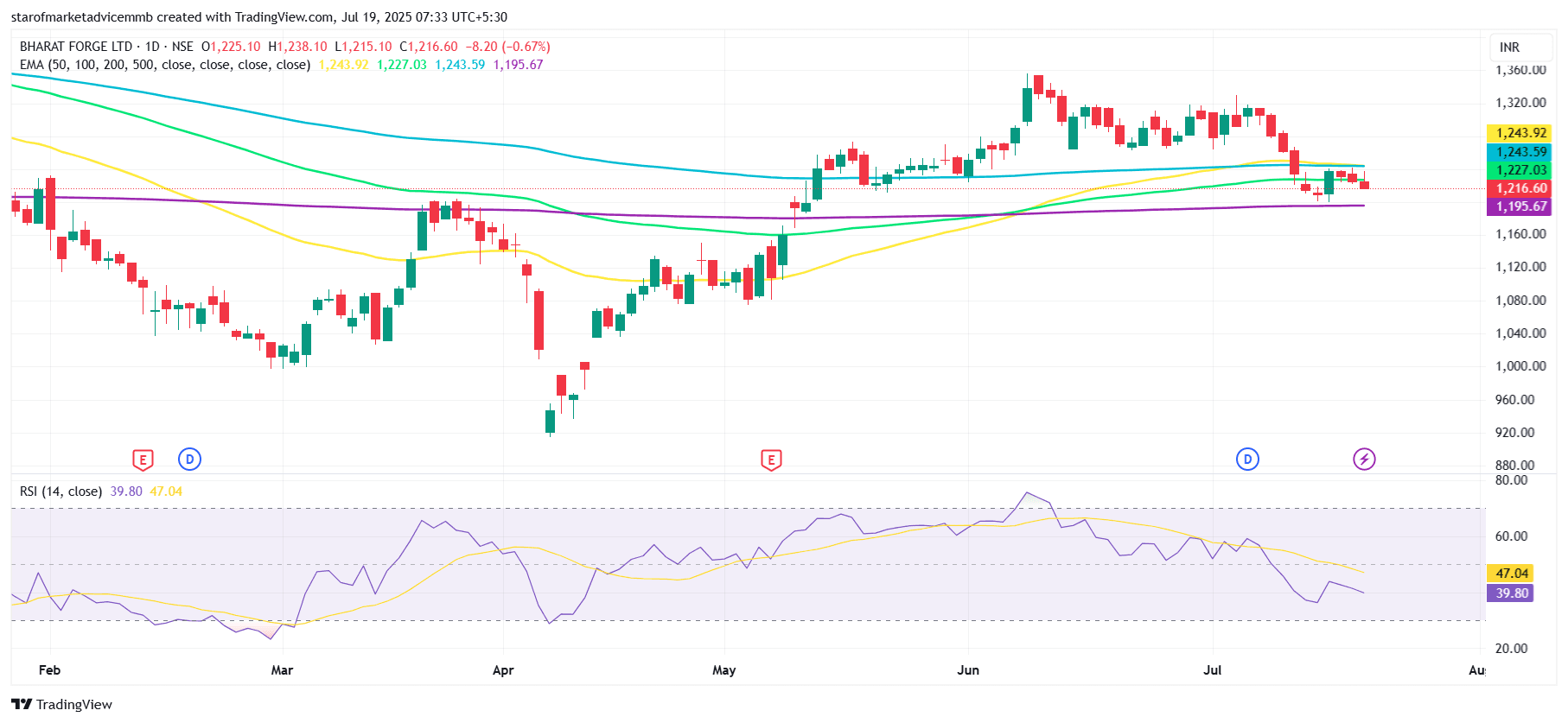Viewport: 1568px width, 723px height.
Task: Click the Mar label on time axis
Action: point(282,670)
